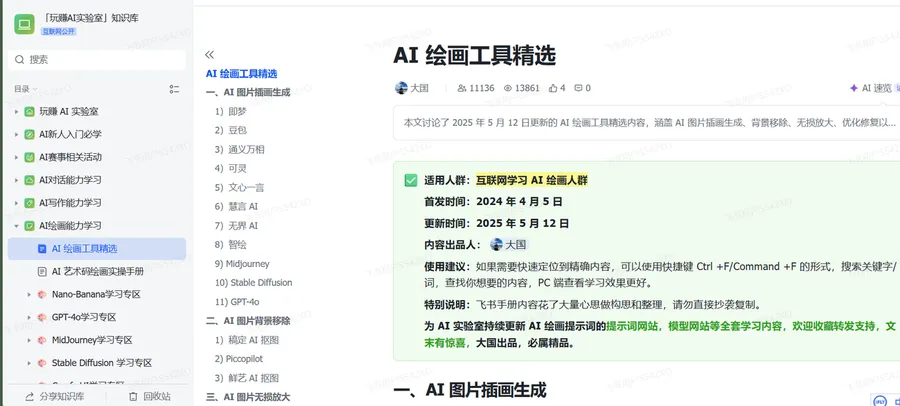Click the AI绘画能力学习 green icon
Viewport: 900px width, 406px height.
pos(29,226)
